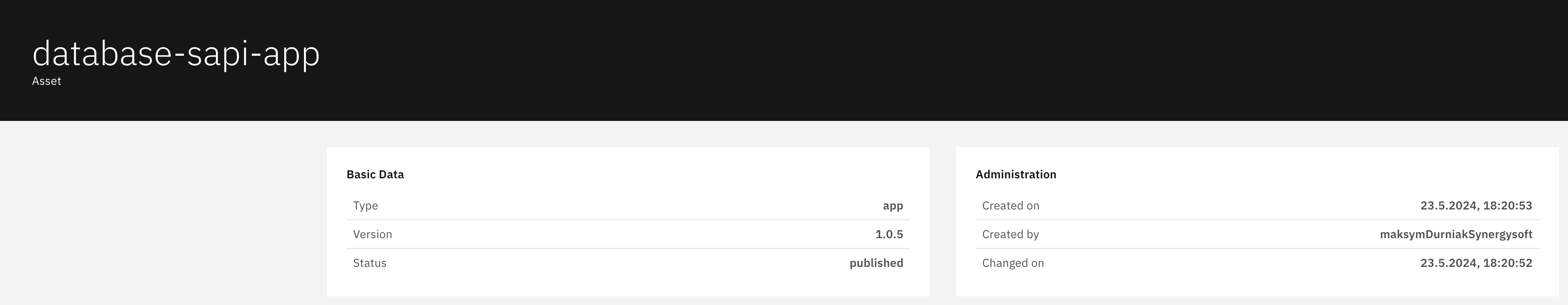
Task: Click the type value "app"
Action: (x=893, y=206)
